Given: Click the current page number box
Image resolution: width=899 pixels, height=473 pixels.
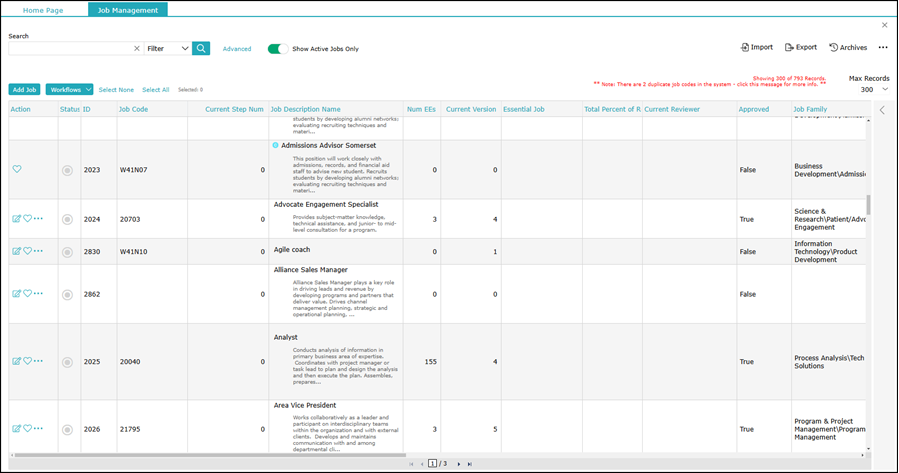Looking at the screenshot, I should point(432,464).
